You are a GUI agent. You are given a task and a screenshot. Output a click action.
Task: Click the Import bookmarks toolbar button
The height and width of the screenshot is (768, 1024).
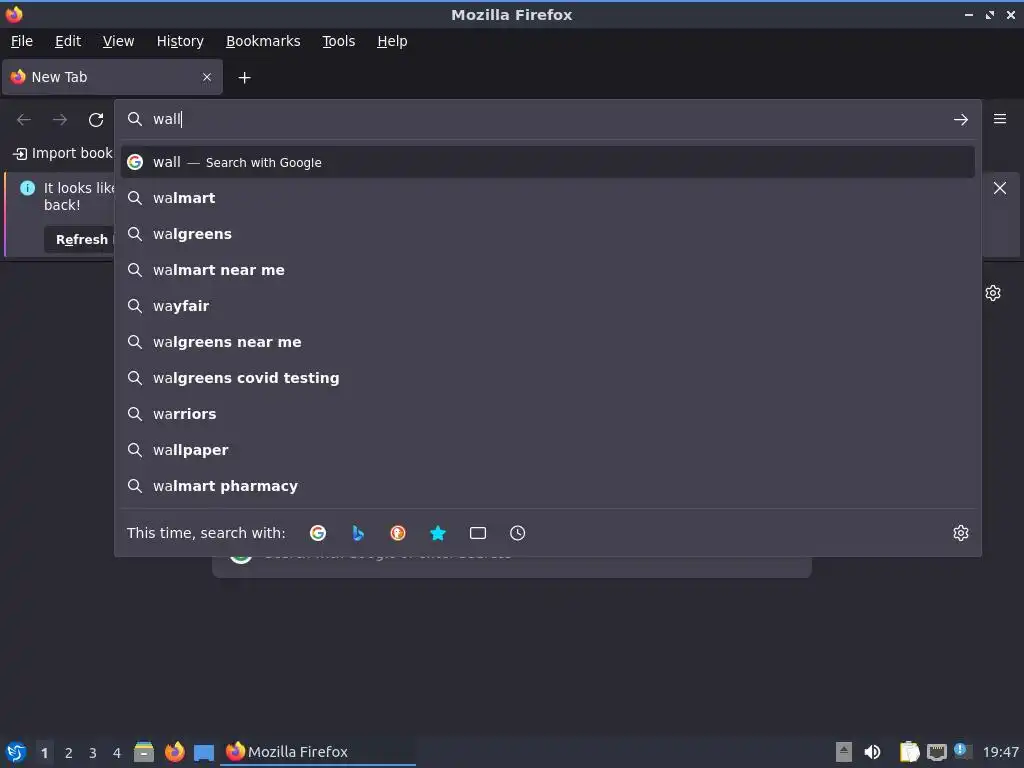[63, 153]
